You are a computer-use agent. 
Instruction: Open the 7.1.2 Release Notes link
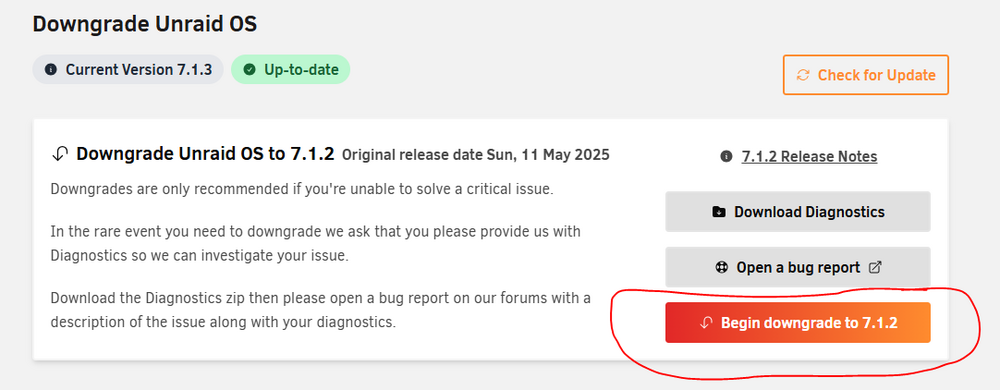[809, 156]
